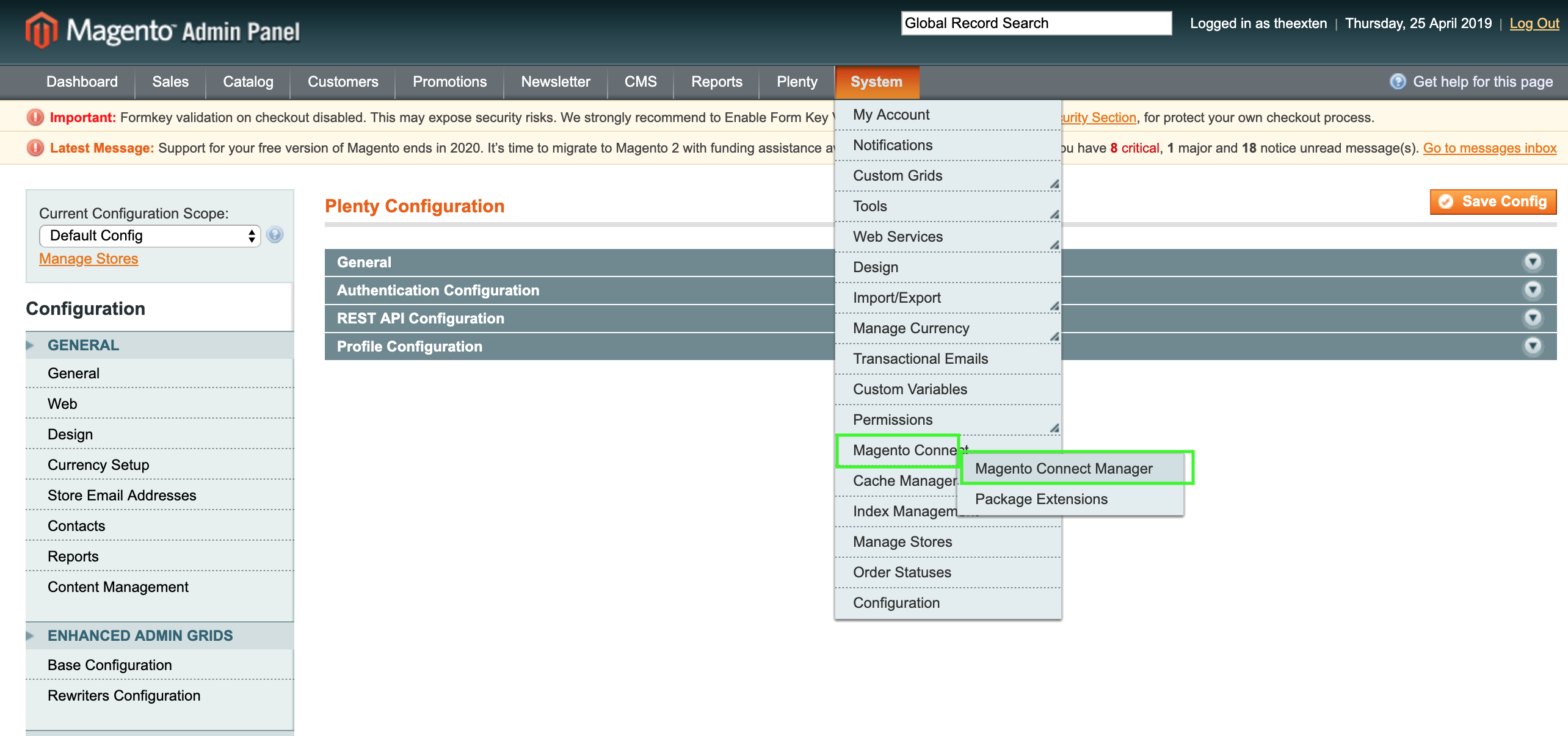Open Design in configuration sidebar

[160, 435]
